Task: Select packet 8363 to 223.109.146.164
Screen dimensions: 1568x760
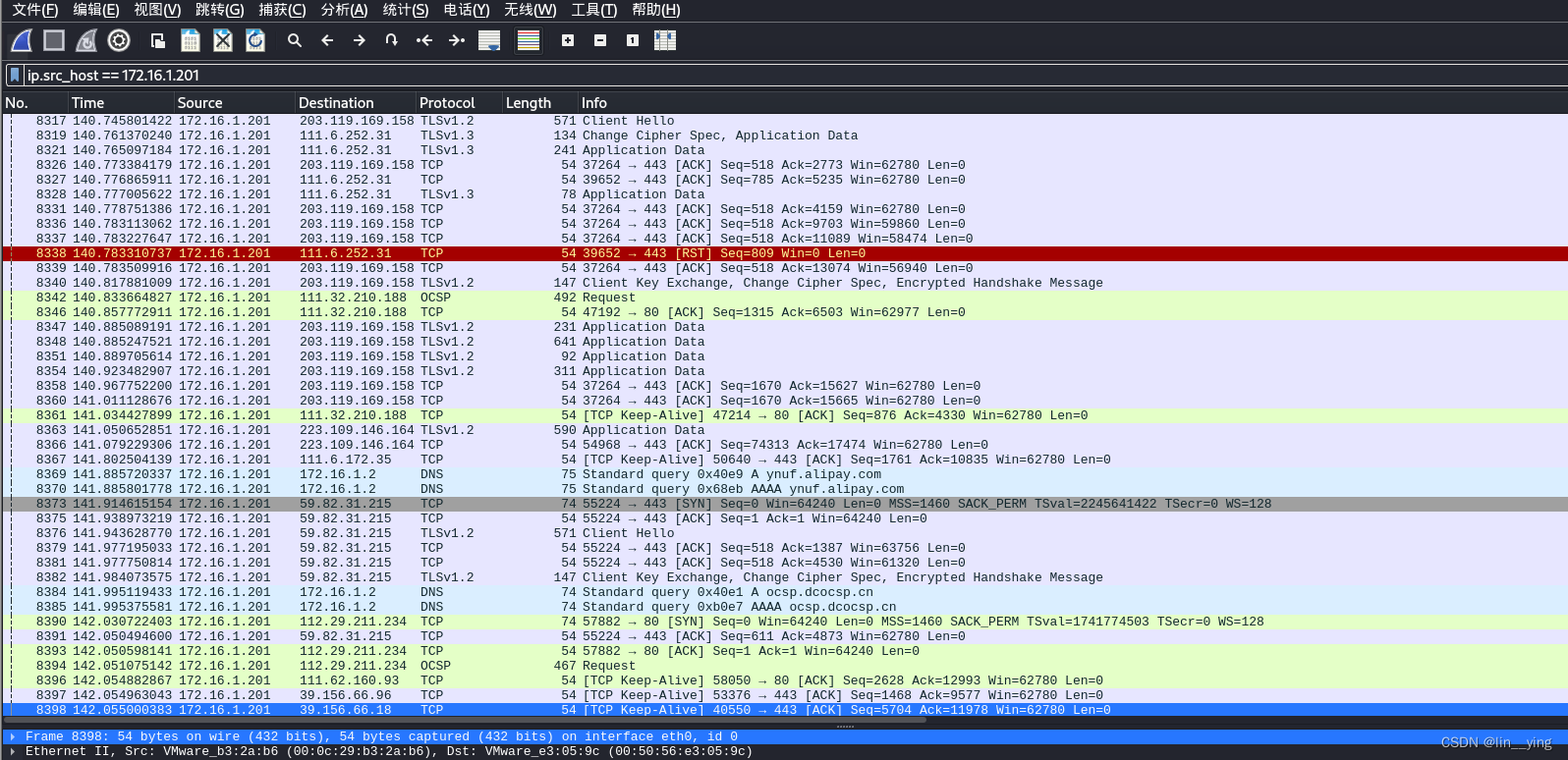Action: click(x=784, y=430)
